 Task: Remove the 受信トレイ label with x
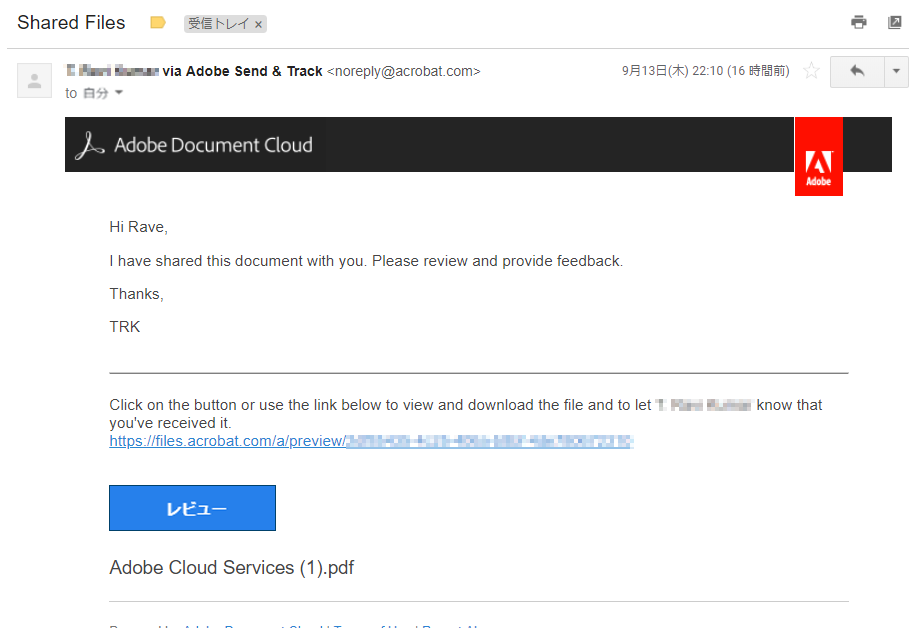(x=258, y=24)
